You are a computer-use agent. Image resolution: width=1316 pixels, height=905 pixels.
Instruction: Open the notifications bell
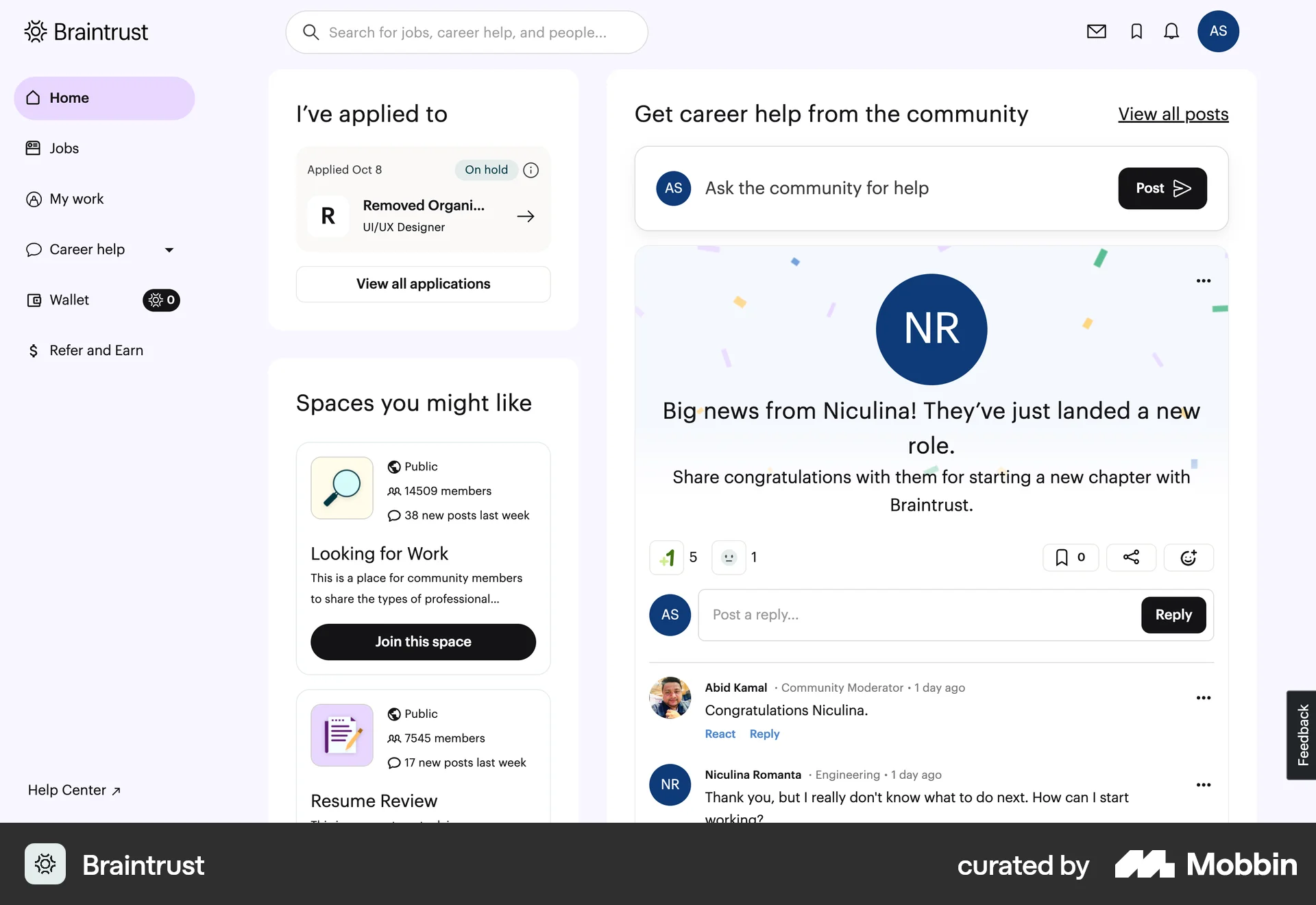tap(1171, 32)
